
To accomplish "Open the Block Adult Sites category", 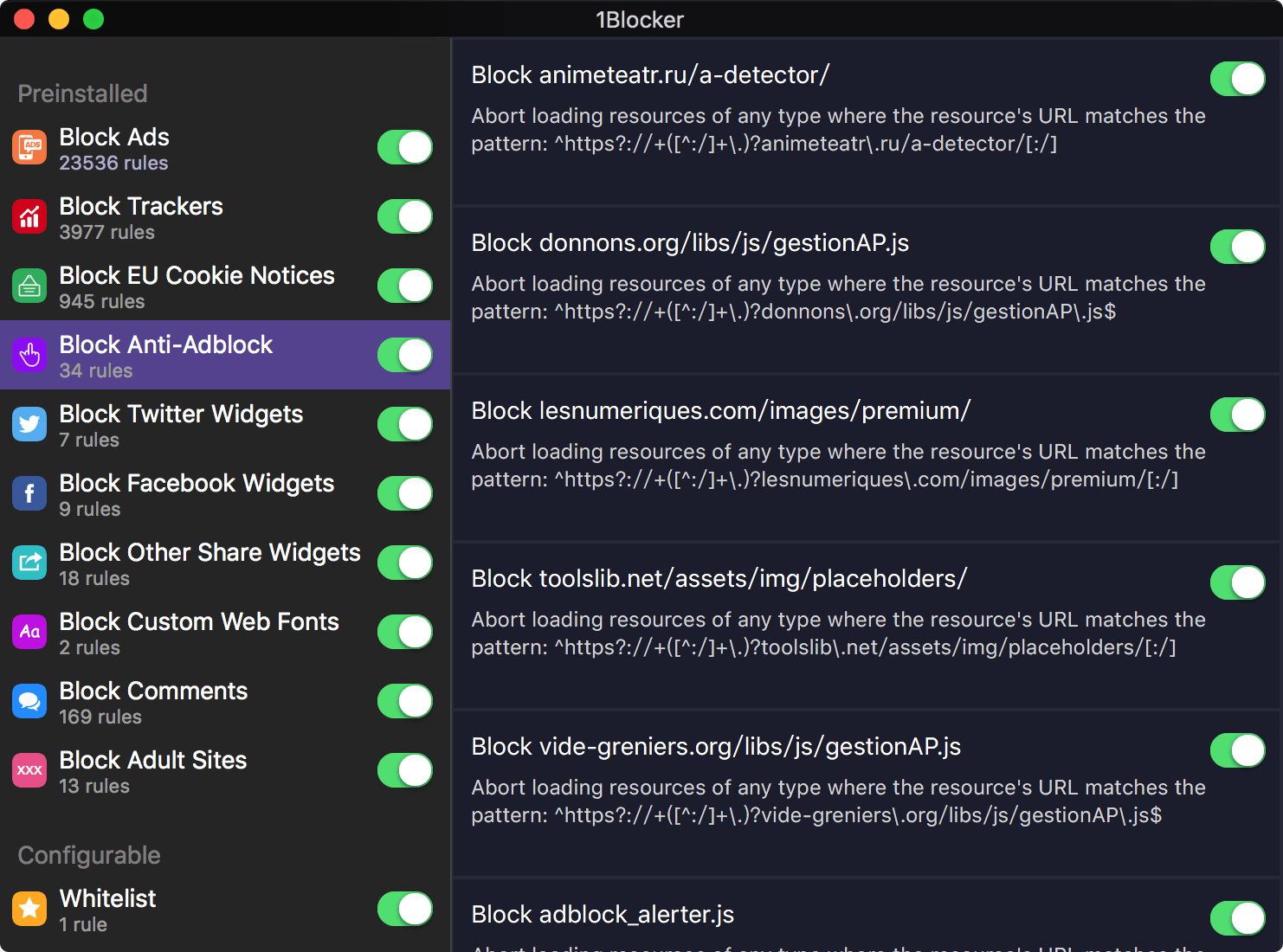I will tap(225, 770).
